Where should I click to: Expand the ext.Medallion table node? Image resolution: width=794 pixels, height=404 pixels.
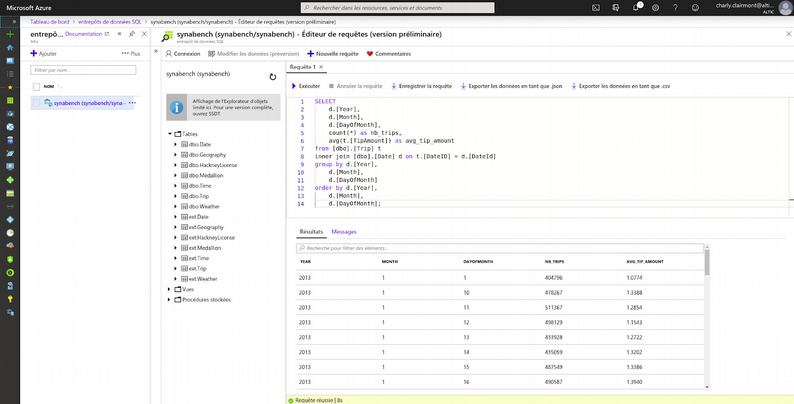point(176,248)
